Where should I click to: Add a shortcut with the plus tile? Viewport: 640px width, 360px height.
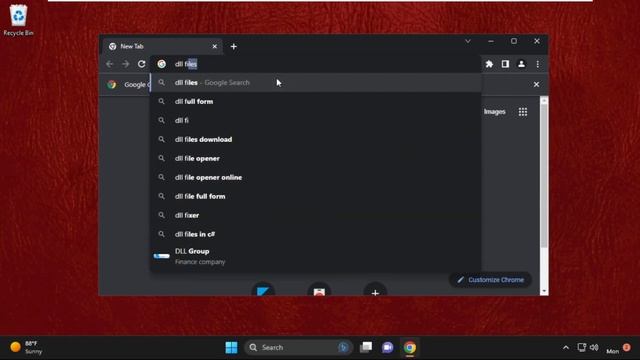click(375, 290)
